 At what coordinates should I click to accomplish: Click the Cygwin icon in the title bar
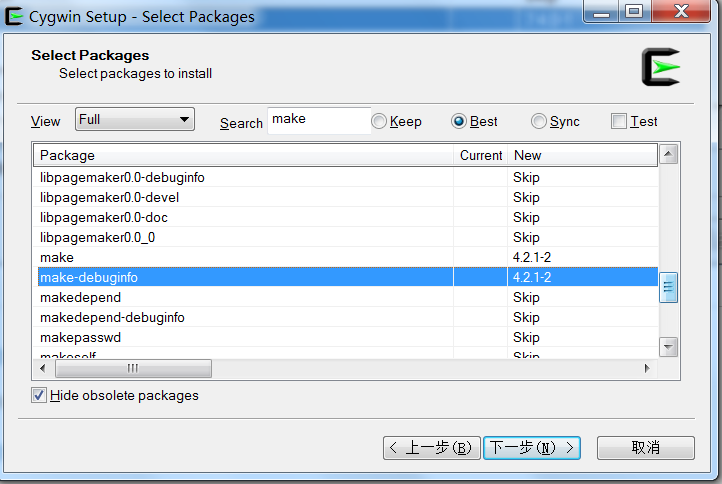(x=14, y=17)
